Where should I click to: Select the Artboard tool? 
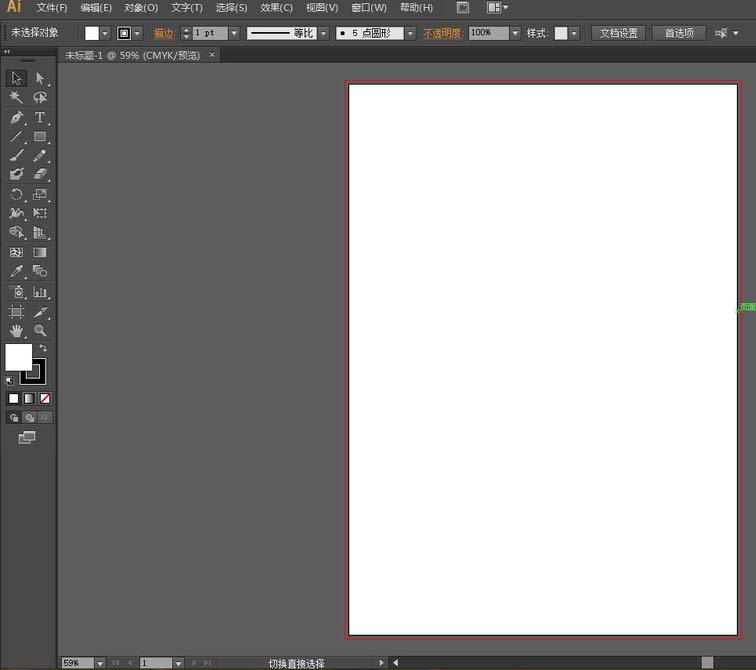pos(16,312)
